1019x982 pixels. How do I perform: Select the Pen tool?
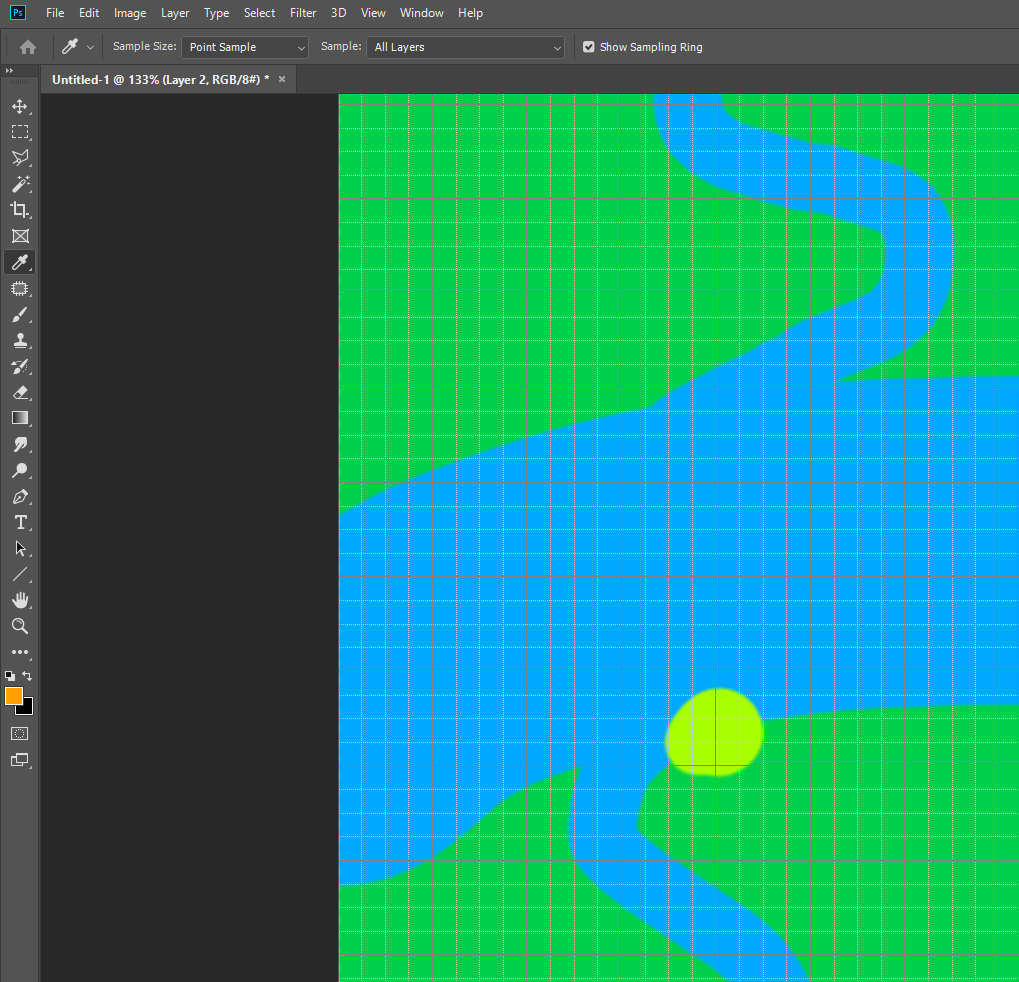tap(19, 497)
